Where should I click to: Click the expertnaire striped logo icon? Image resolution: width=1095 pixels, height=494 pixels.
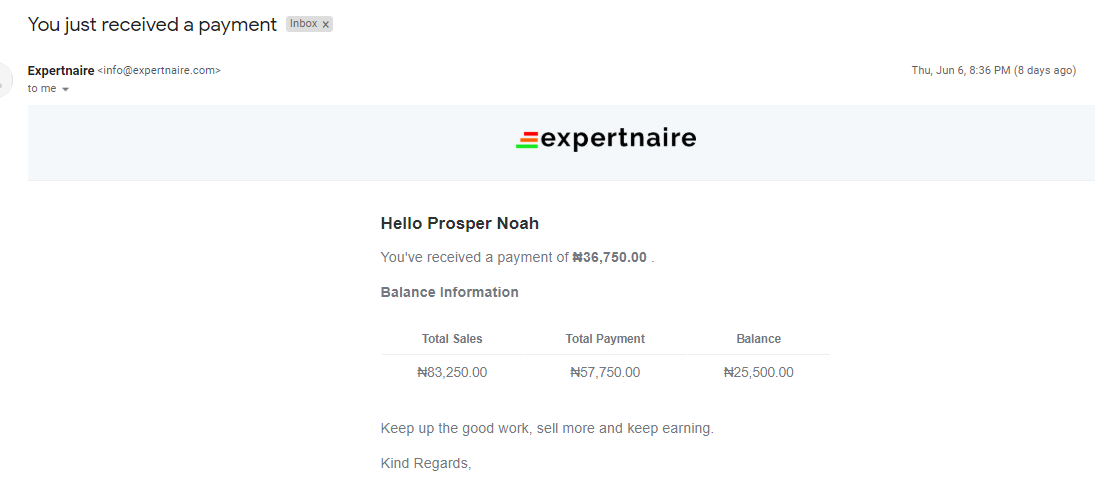[x=527, y=140]
